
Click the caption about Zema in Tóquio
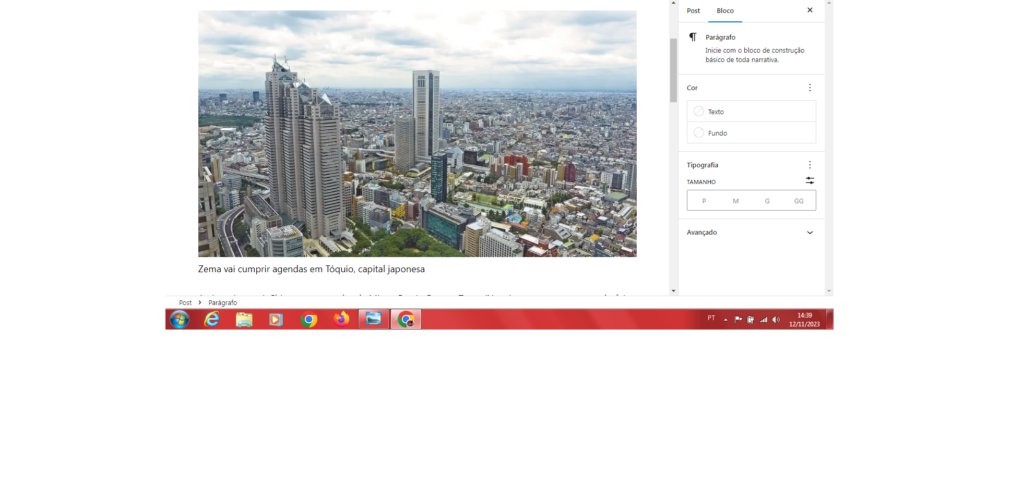(312, 269)
